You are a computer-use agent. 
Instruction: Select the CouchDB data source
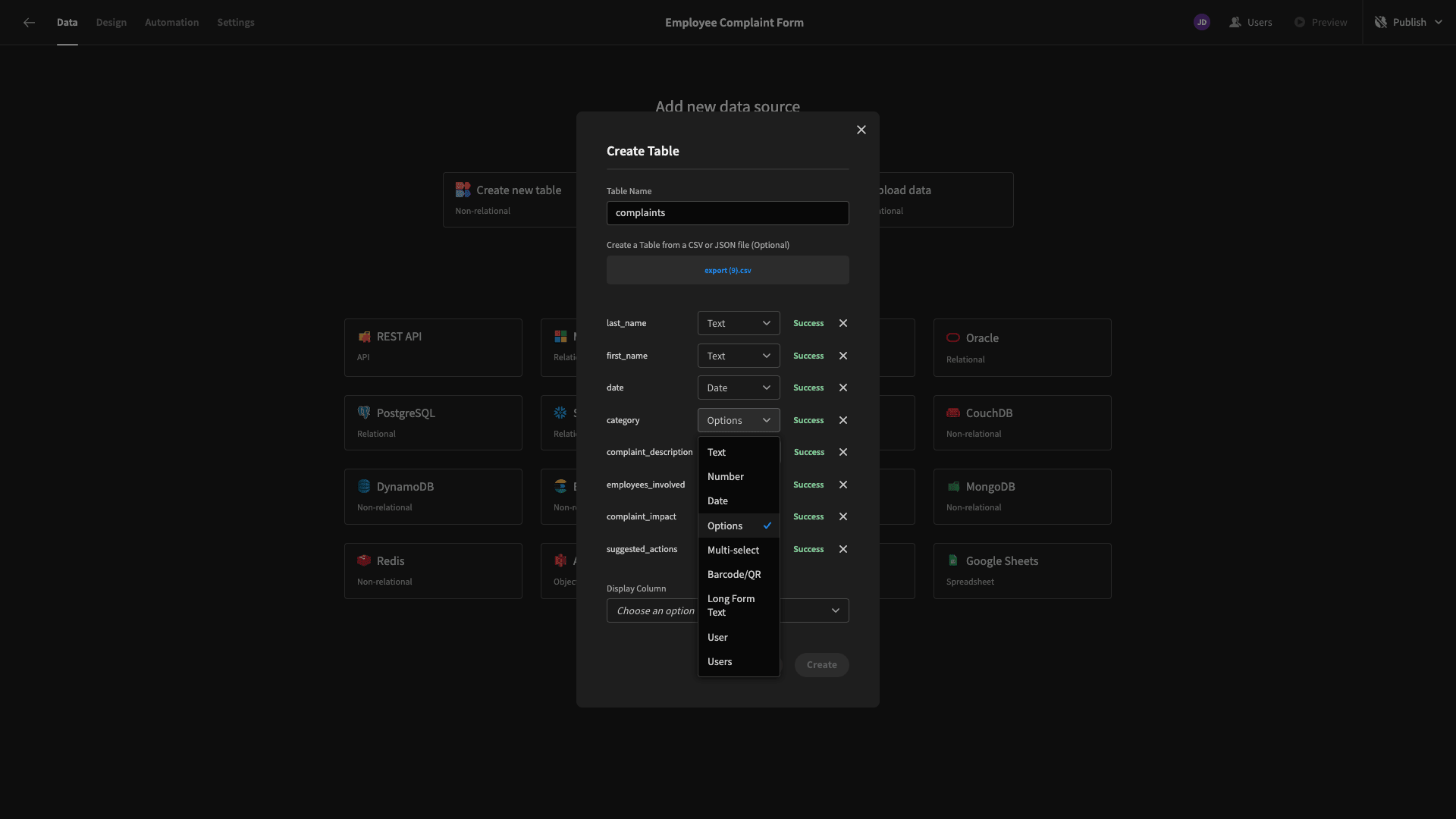coord(1022,422)
